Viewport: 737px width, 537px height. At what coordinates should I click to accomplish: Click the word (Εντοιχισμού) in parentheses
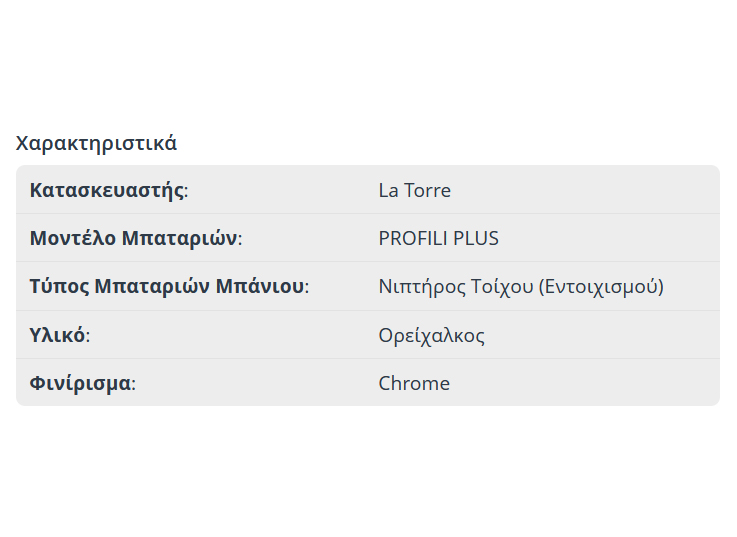(601, 287)
